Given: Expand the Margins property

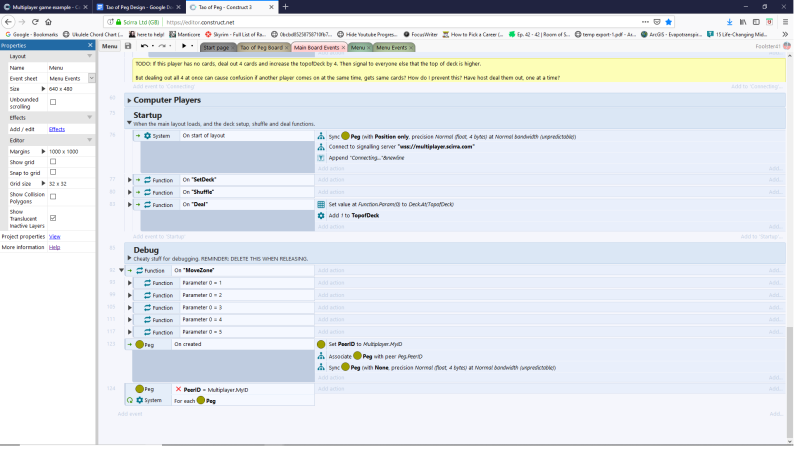Looking at the screenshot, I should point(43,152).
